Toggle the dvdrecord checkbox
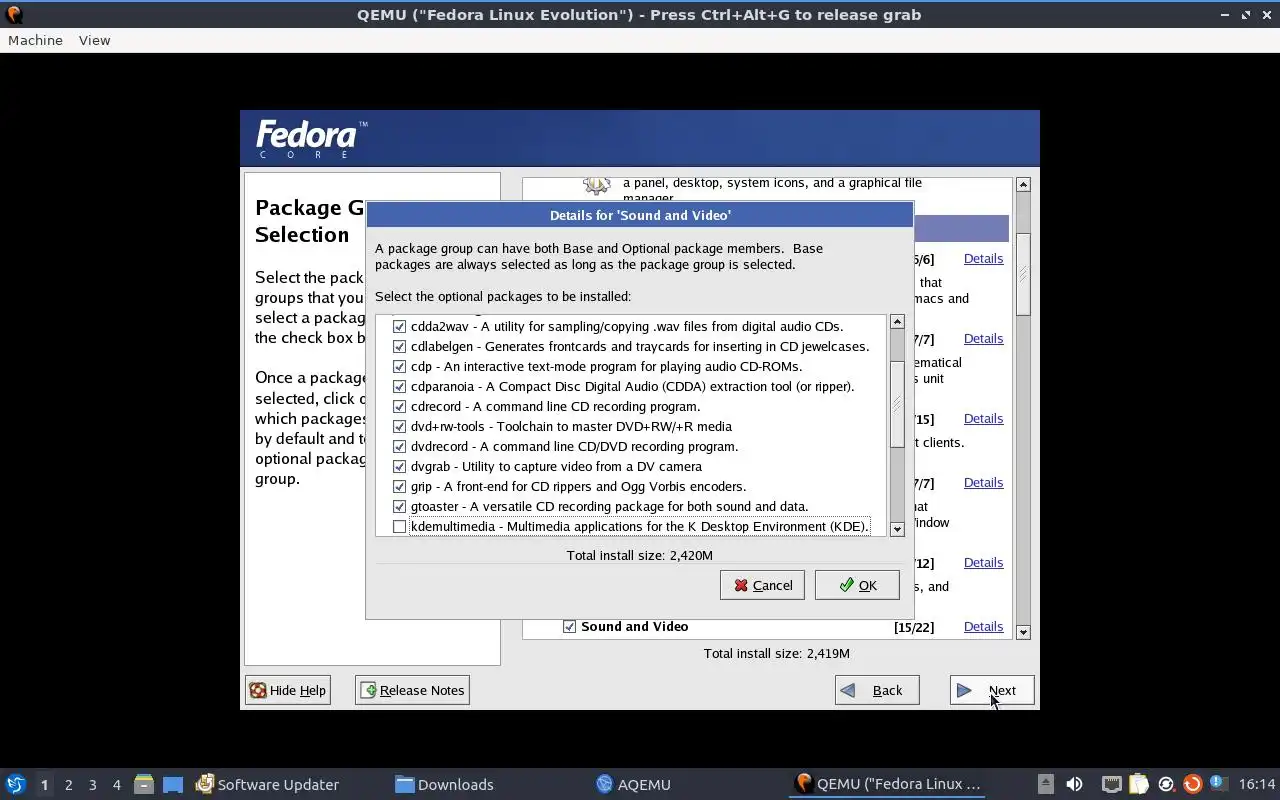The height and width of the screenshot is (800, 1280). click(x=400, y=446)
